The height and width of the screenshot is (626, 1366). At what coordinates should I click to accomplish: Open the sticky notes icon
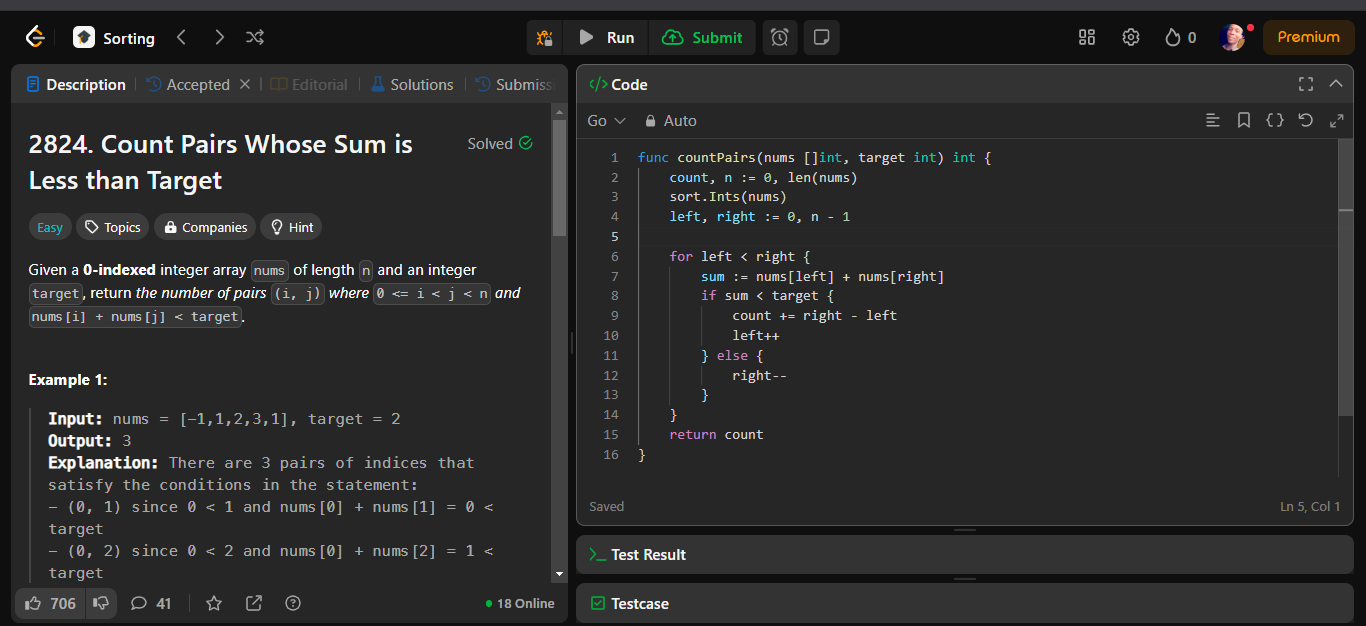tap(821, 38)
